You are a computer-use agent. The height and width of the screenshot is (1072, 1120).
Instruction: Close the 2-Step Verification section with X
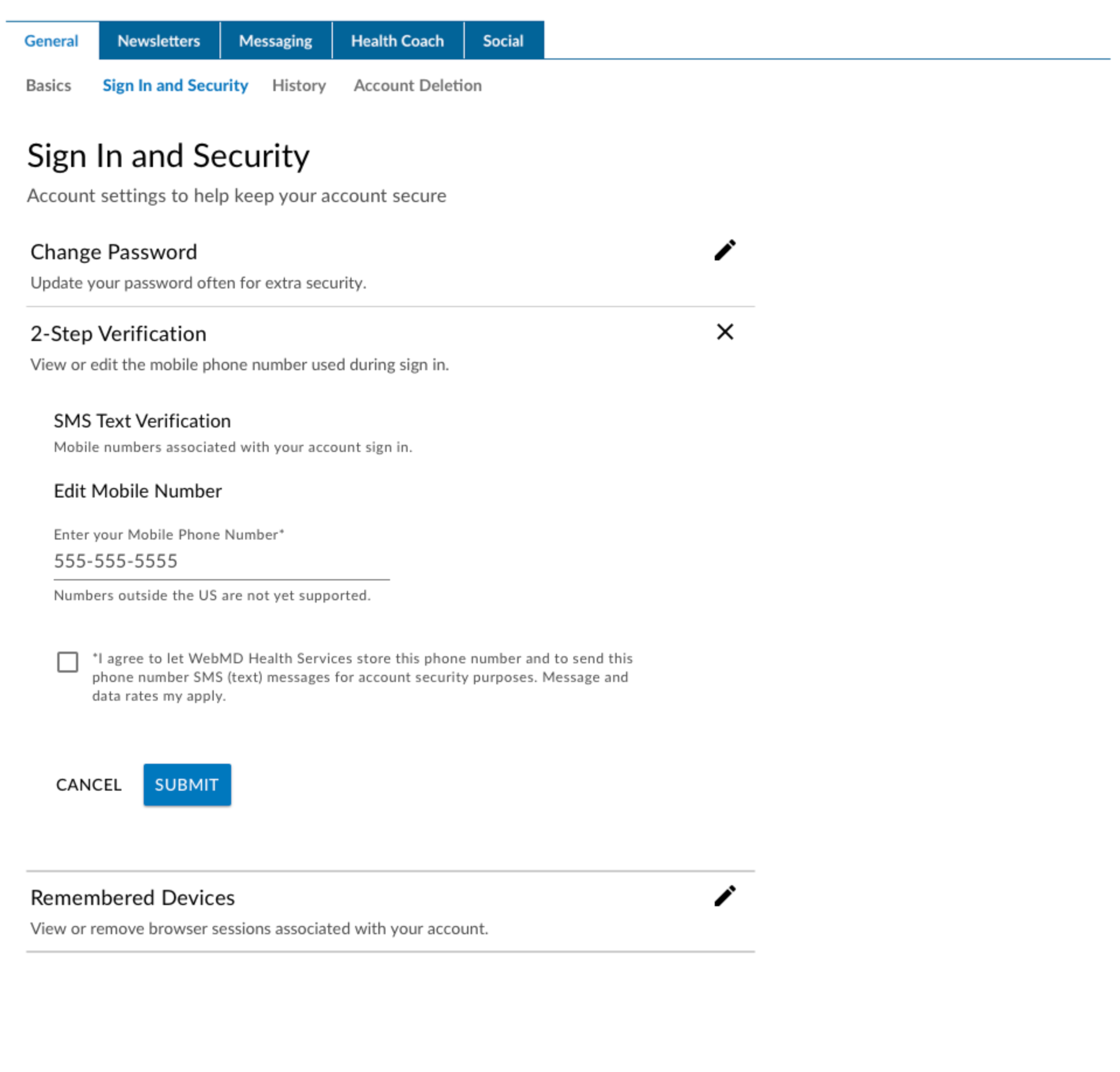[x=724, y=332]
